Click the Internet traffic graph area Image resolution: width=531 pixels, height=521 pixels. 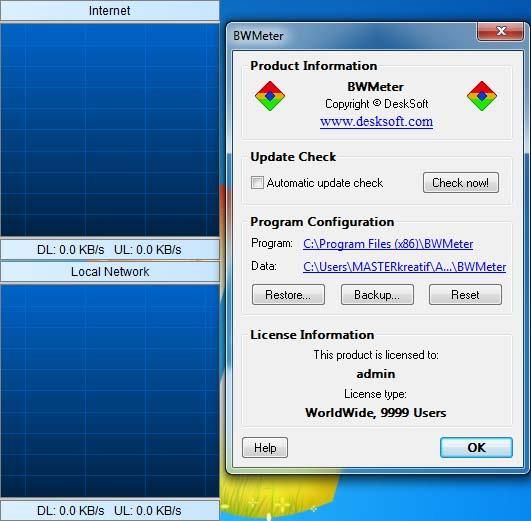[x=110, y=130]
